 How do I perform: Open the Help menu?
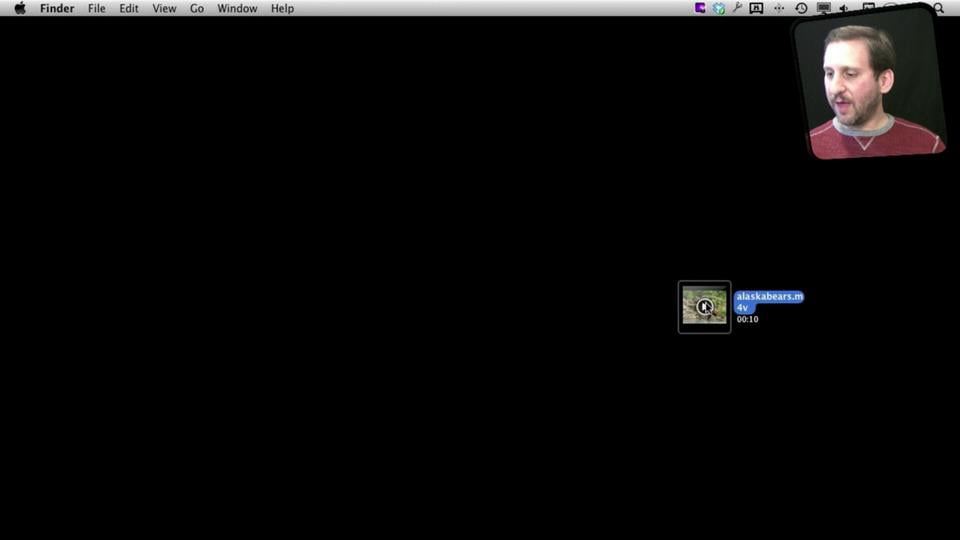coord(282,9)
